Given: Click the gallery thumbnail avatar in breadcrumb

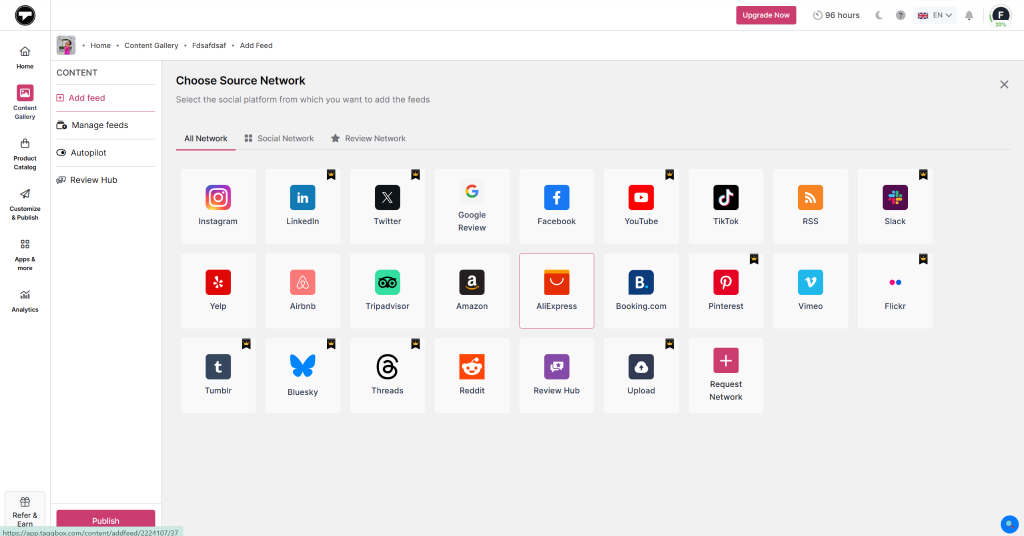Looking at the screenshot, I should click(66, 46).
